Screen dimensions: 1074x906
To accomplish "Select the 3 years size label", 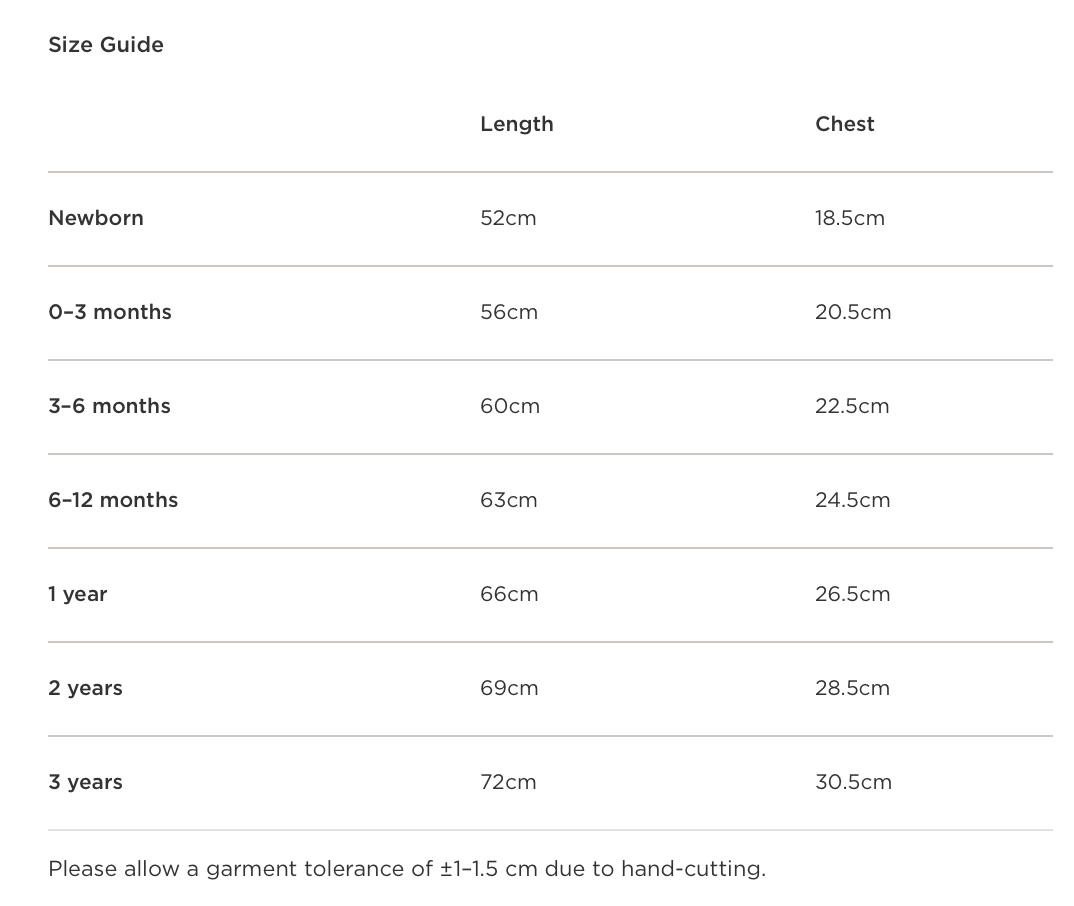I will [x=85, y=782].
